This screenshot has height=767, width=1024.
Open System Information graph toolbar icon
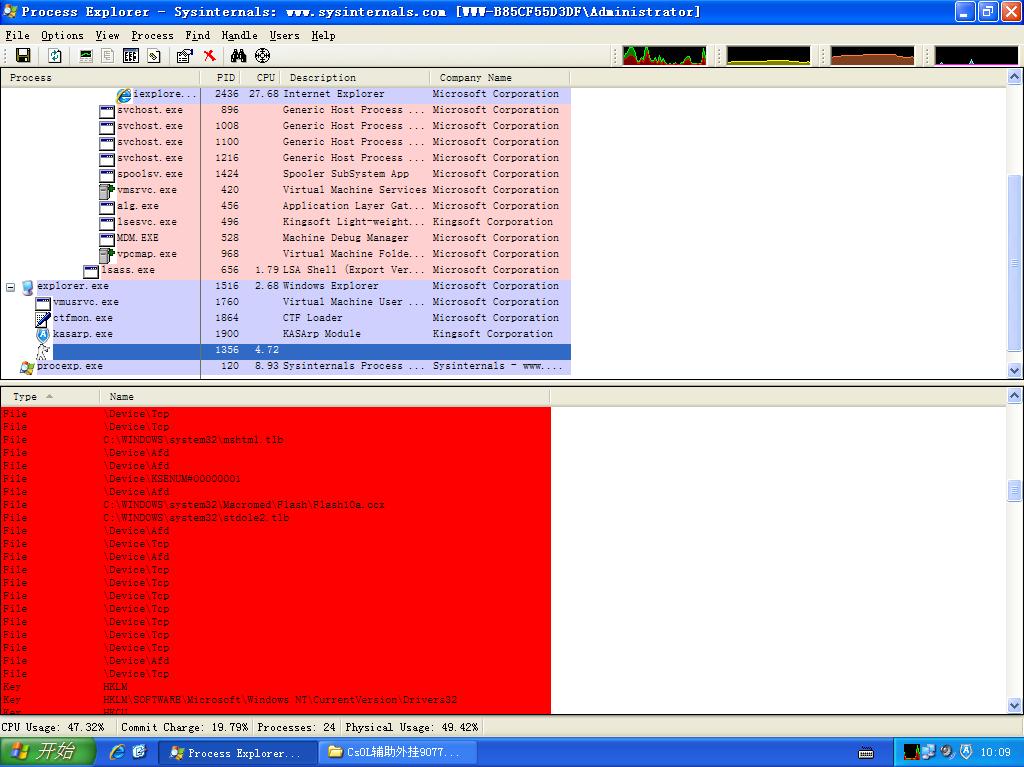pos(86,56)
